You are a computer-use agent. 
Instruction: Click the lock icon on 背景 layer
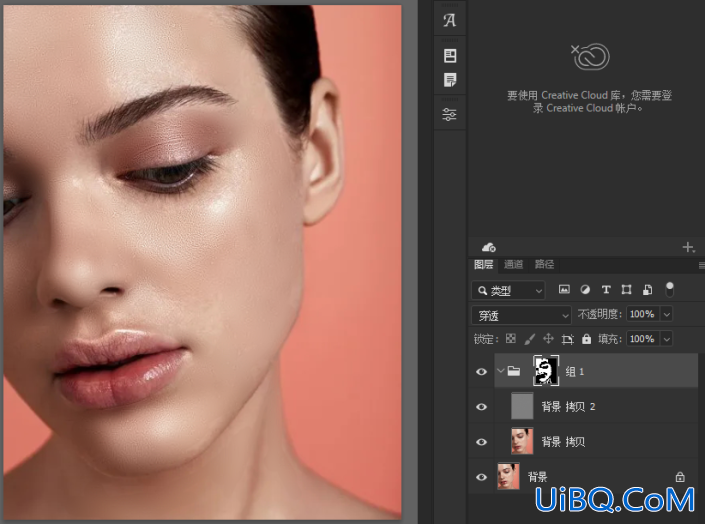click(680, 476)
